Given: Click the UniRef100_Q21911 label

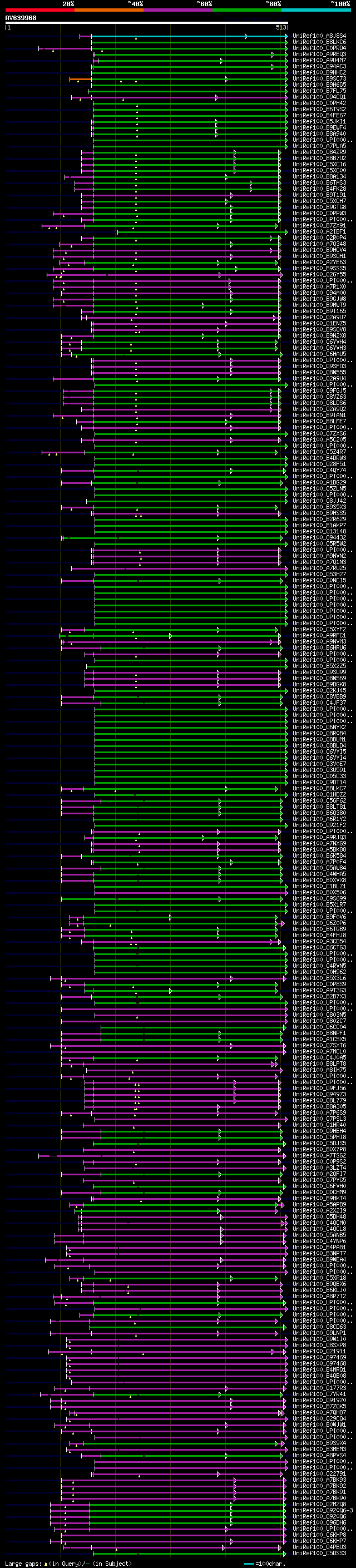Looking at the screenshot, I should click(319, 1351).
